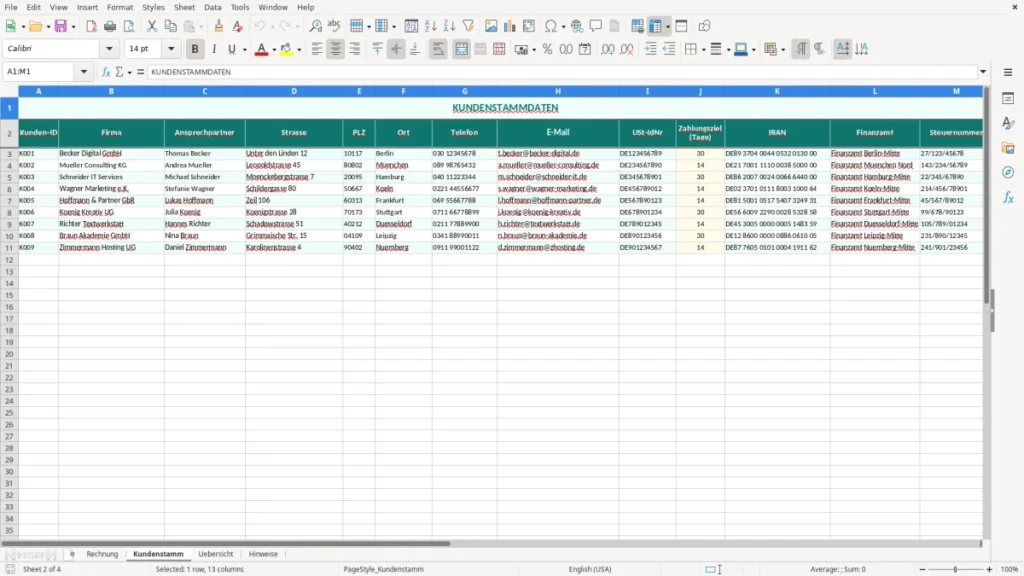The height and width of the screenshot is (576, 1024).
Task: Switch to the Rechnung sheet tab
Action: point(102,554)
